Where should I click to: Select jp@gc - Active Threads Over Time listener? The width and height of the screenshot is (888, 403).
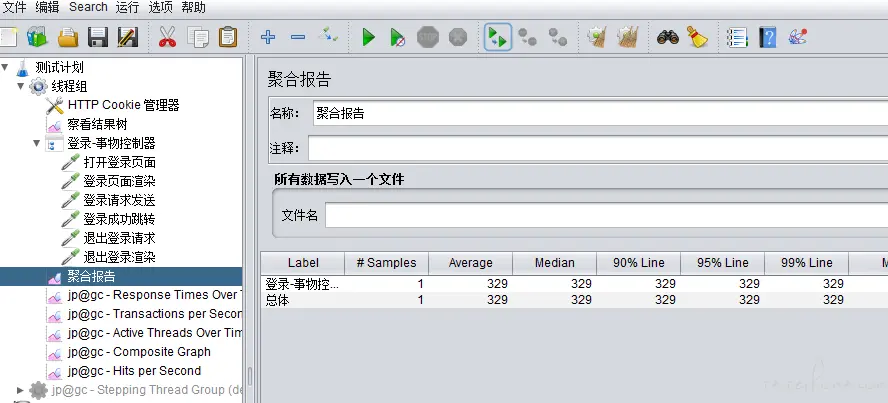(155, 333)
